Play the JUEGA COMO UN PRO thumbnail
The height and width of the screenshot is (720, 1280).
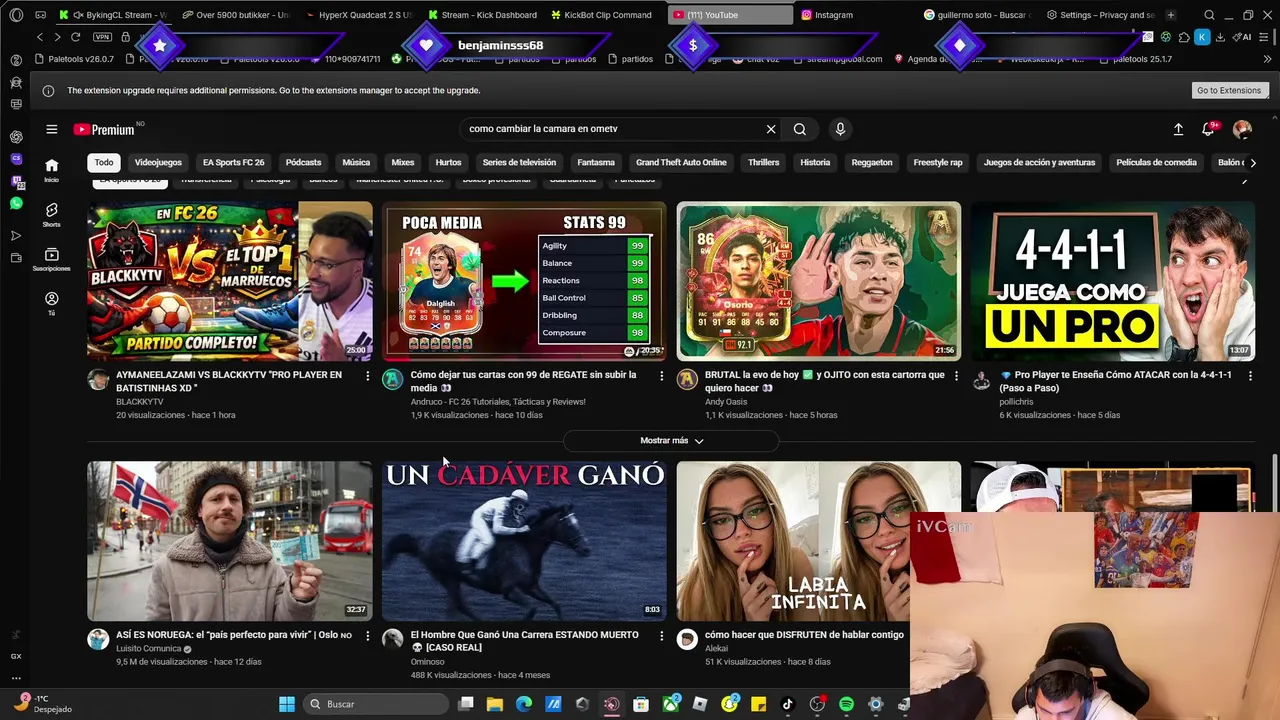tap(1113, 281)
